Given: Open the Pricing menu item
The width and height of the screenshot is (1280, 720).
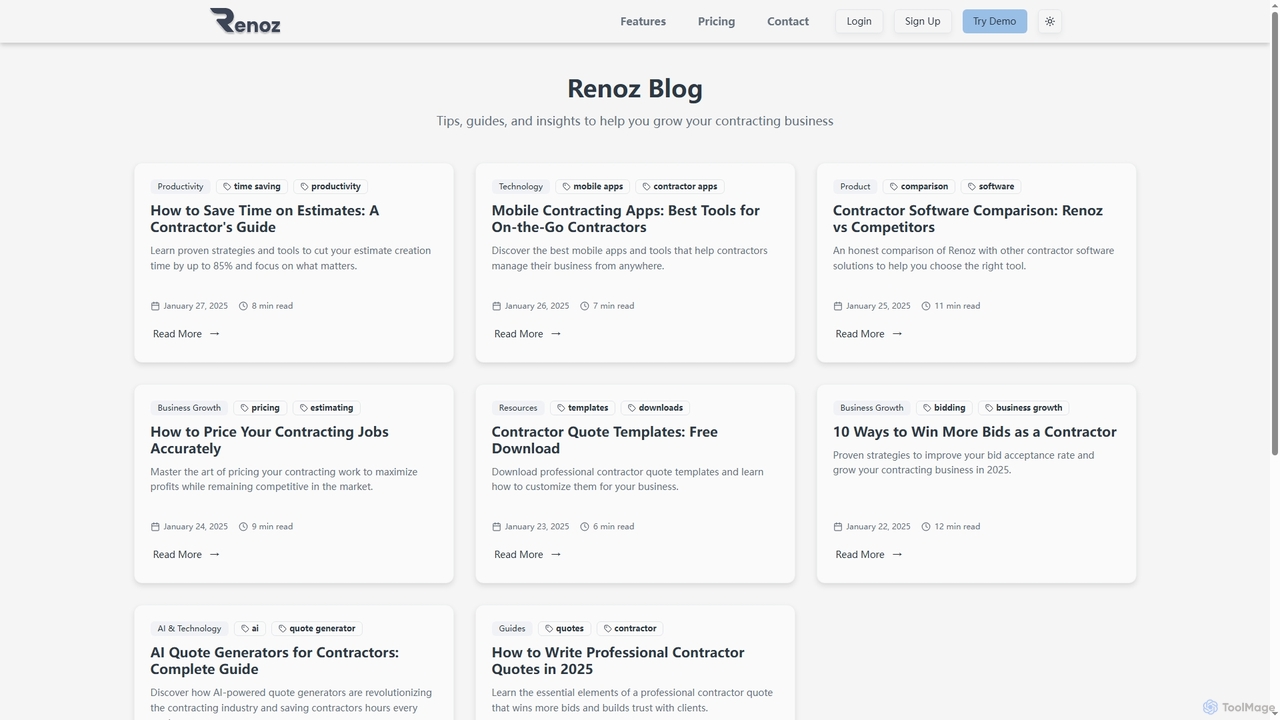Looking at the screenshot, I should tap(716, 21).
